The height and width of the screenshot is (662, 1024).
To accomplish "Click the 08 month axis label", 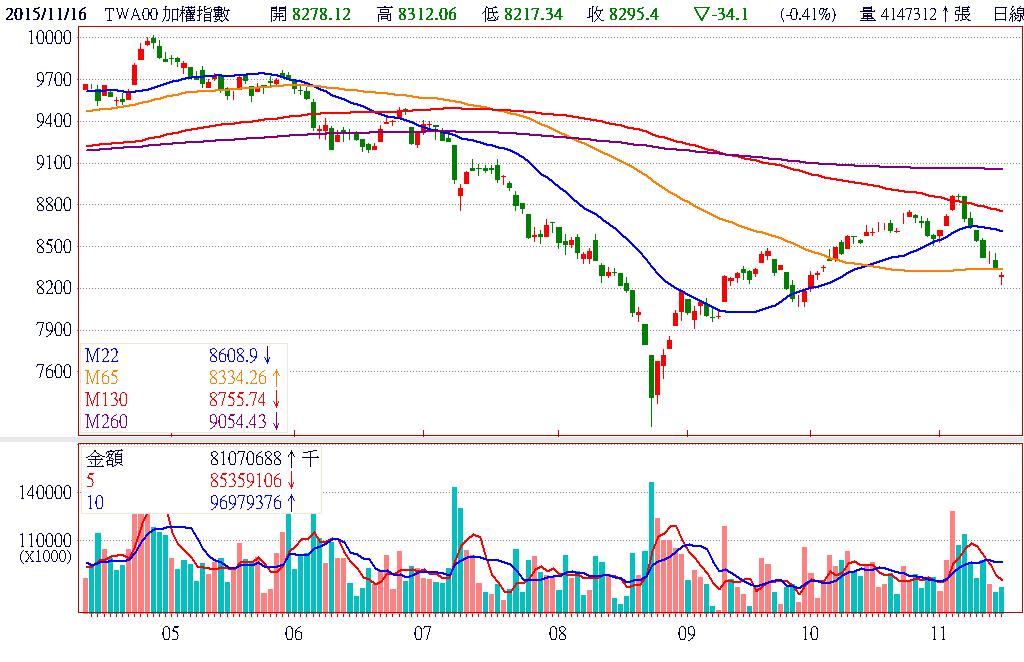I will point(558,633).
